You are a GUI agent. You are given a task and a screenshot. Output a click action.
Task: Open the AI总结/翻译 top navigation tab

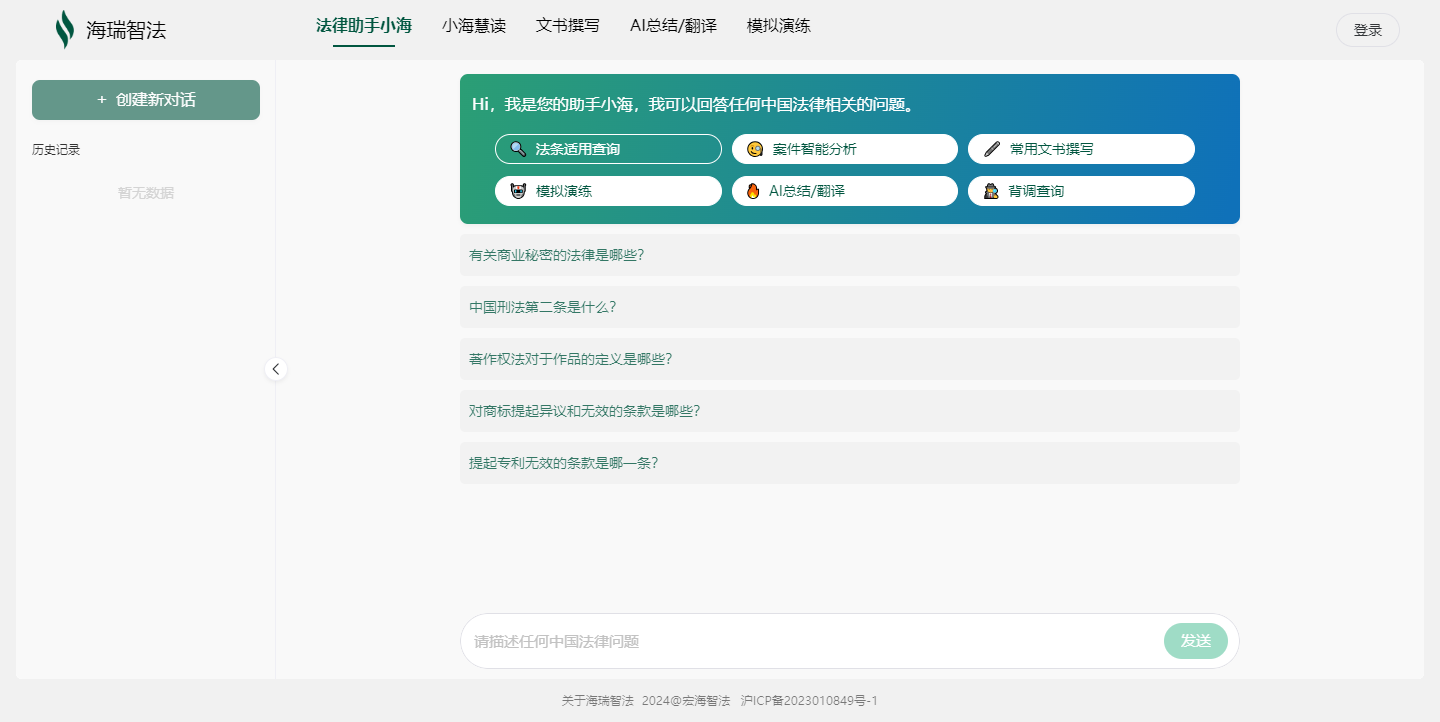pos(673,26)
